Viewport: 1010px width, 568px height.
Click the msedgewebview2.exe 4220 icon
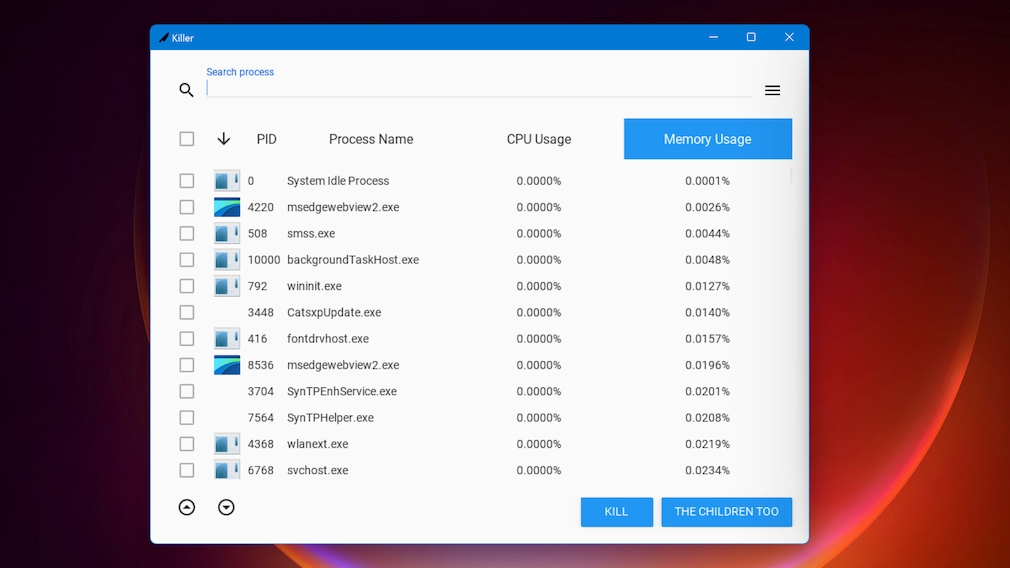(227, 207)
